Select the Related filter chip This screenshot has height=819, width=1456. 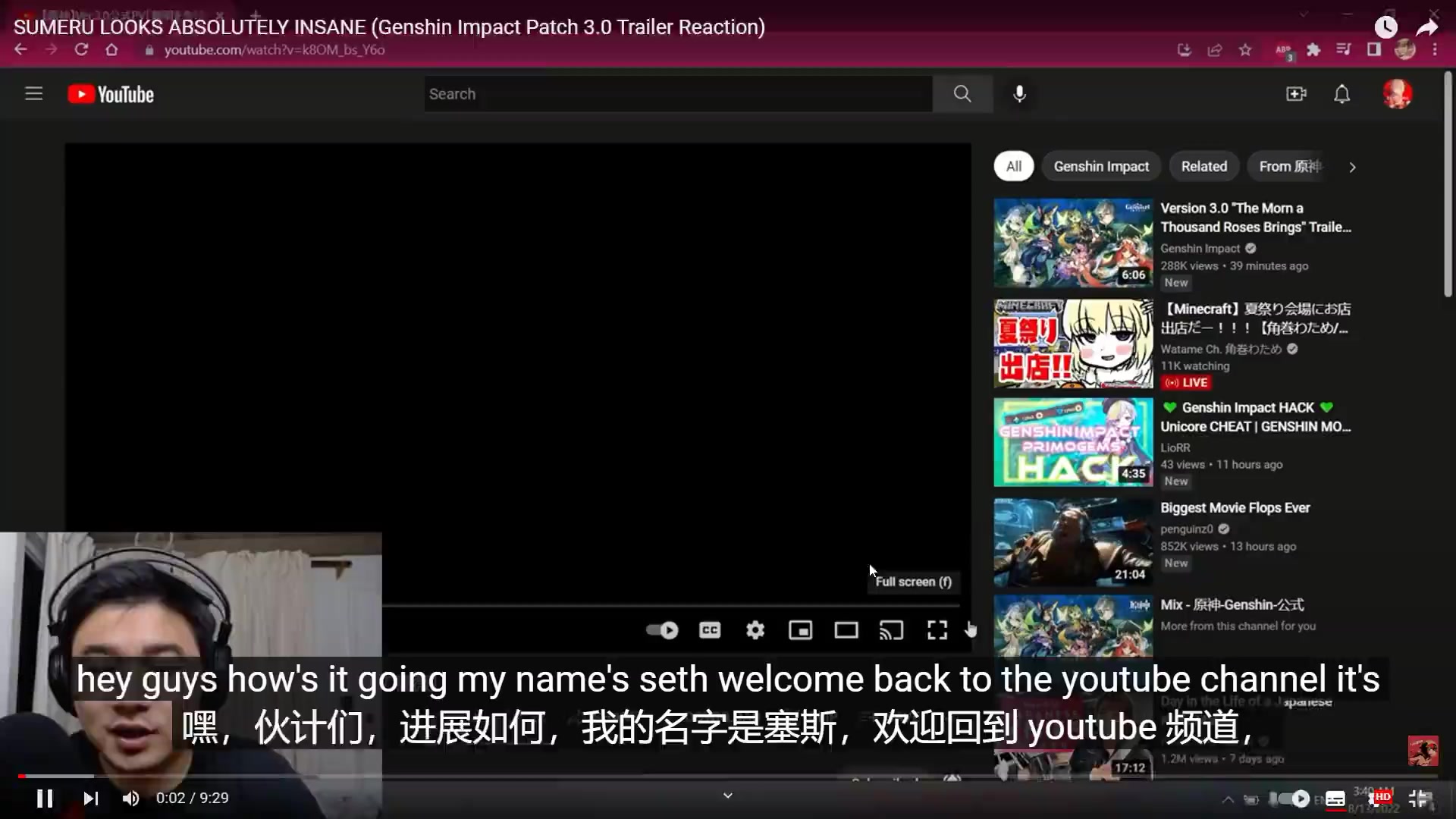coord(1203,167)
